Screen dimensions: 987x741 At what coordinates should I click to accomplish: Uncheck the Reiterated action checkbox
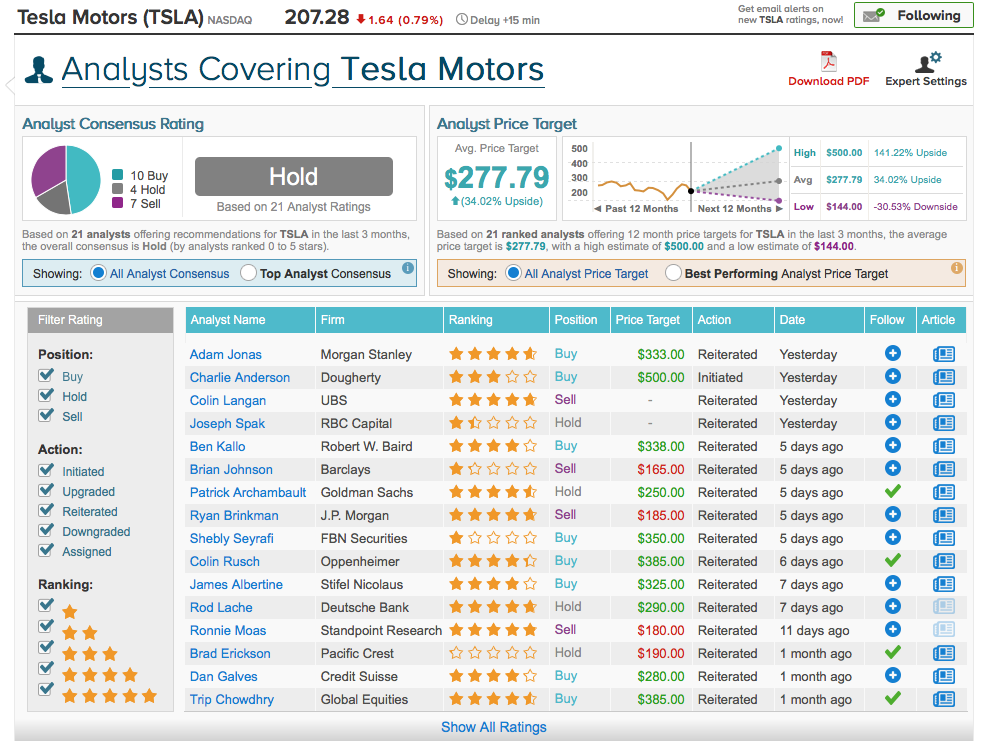coord(46,511)
